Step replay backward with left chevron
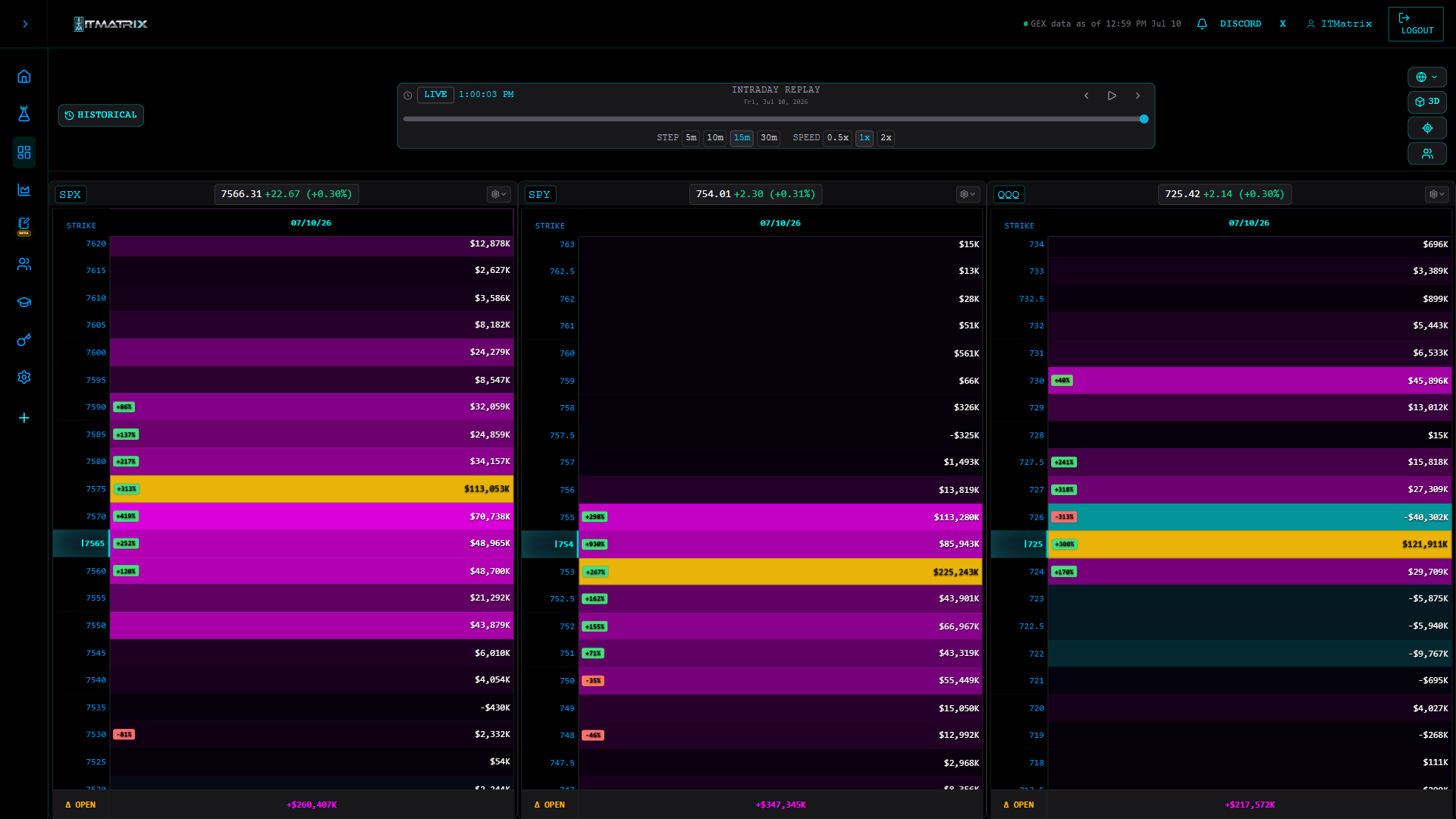This screenshot has width=1456, height=819. click(x=1087, y=96)
